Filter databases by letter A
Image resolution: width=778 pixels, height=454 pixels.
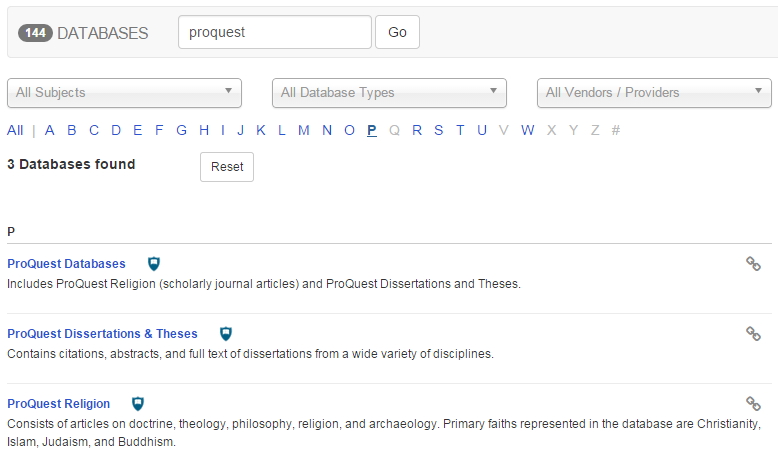49,130
